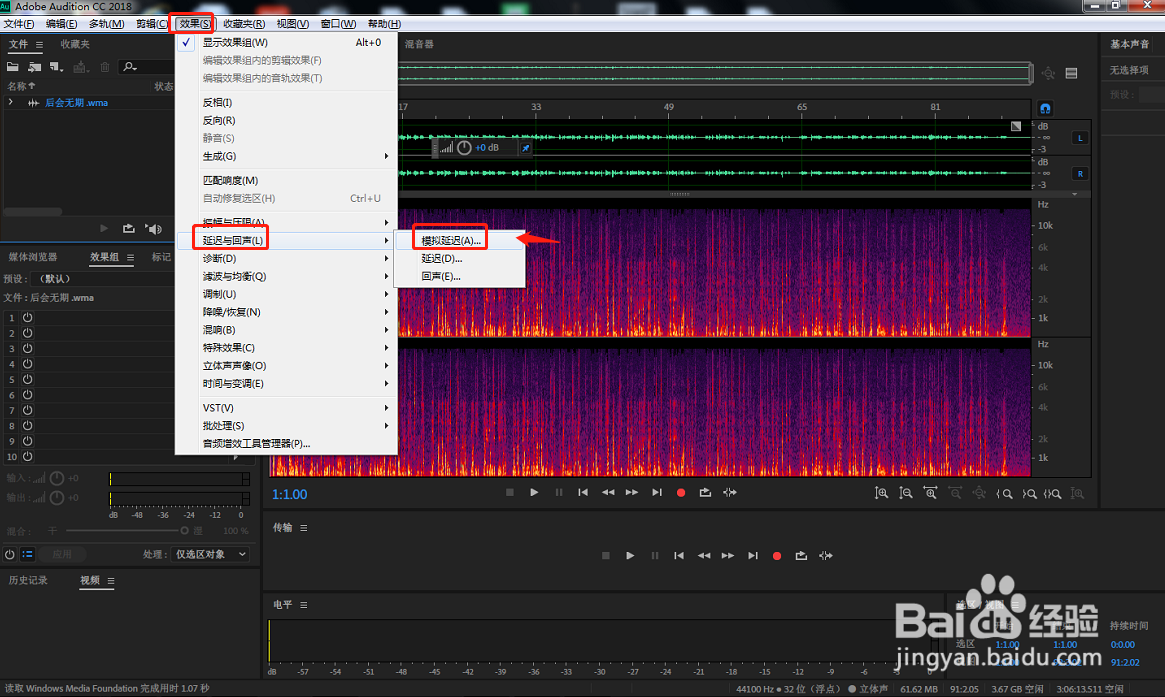Click the pin icon on the volume HUD
Screen dimensions: 1165x697
(525, 148)
